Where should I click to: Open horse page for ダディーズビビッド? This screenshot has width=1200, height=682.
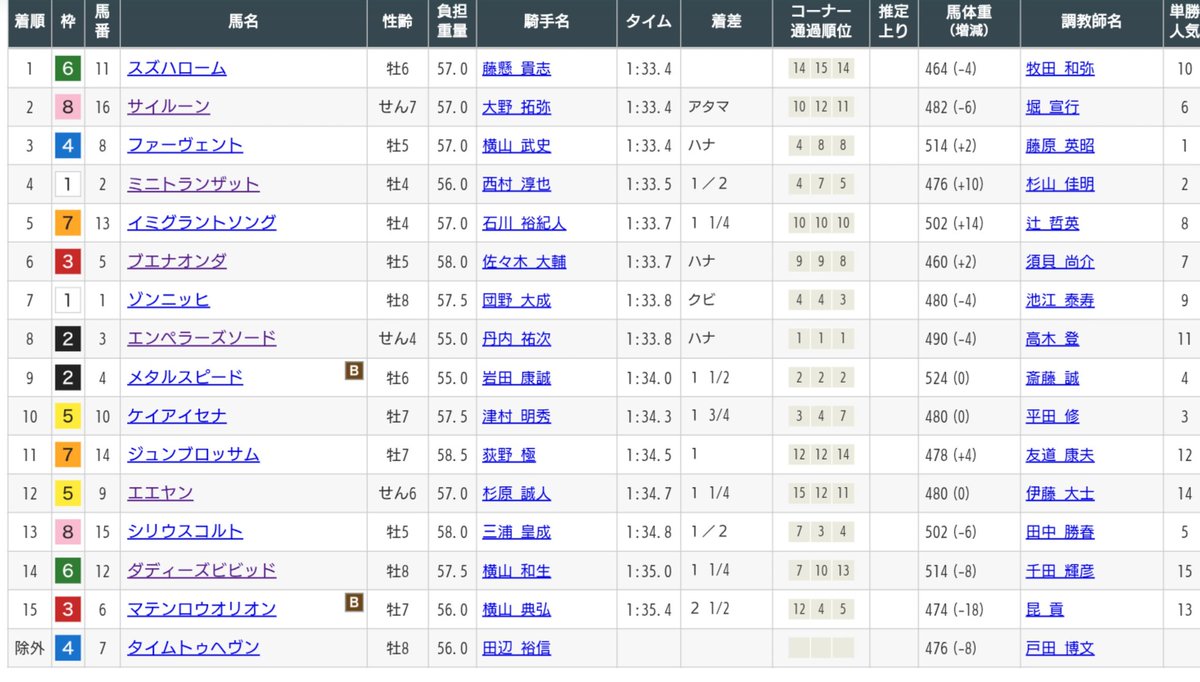coord(201,571)
